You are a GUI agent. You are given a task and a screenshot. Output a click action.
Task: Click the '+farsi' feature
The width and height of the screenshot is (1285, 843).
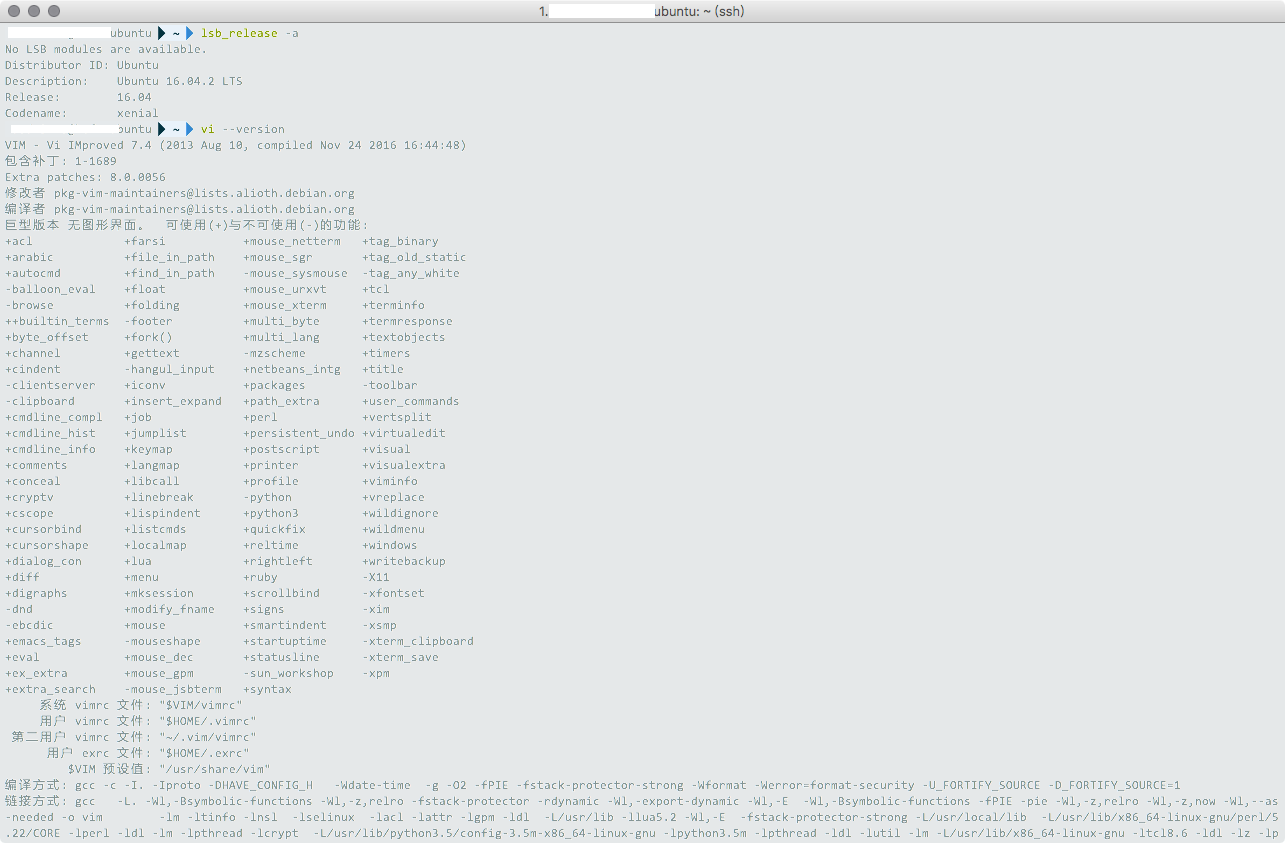pos(145,241)
